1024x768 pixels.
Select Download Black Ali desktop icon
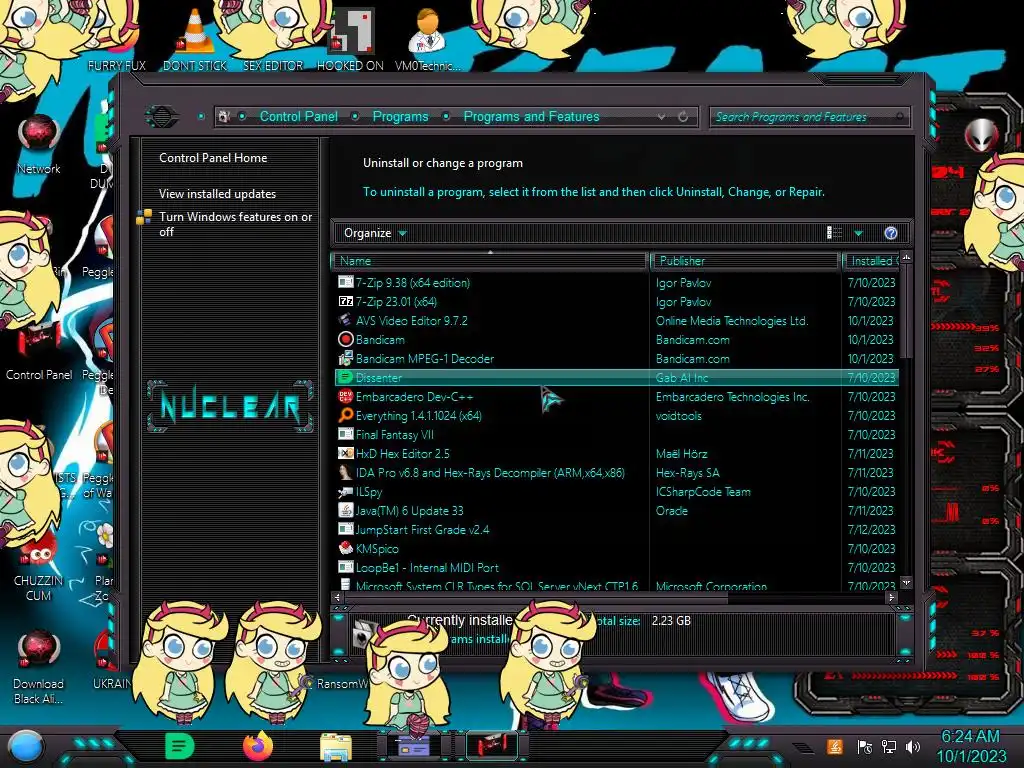pyautogui.click(x=39, y=667)
